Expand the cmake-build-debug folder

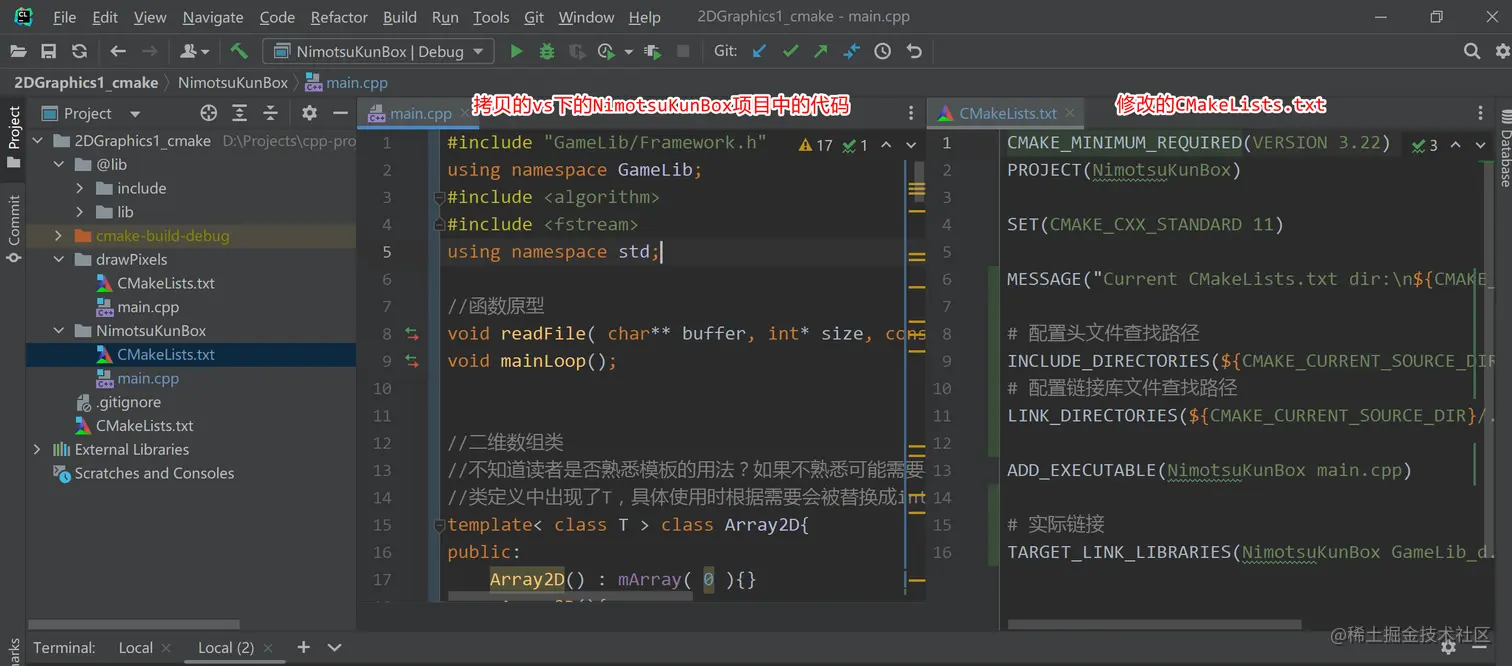coord(58,236)
